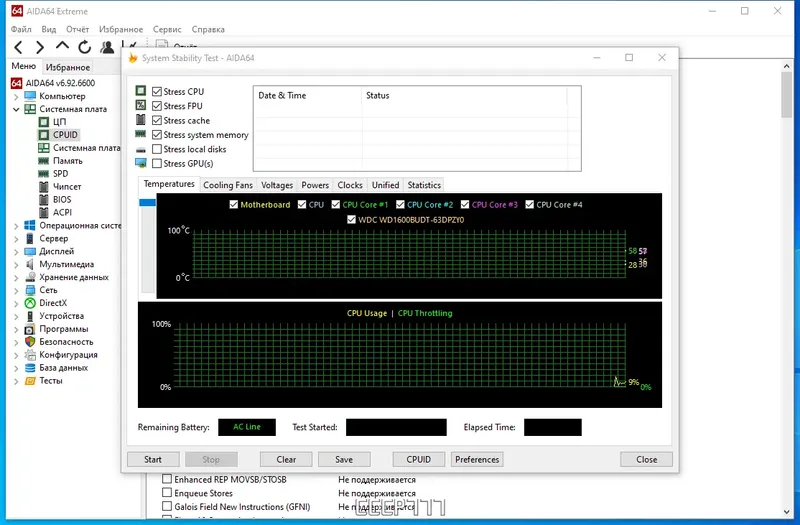Open the Сервис menu
The width and height of the screenshot is (800, 525).
pyautogui.click(x=167, y=30)
